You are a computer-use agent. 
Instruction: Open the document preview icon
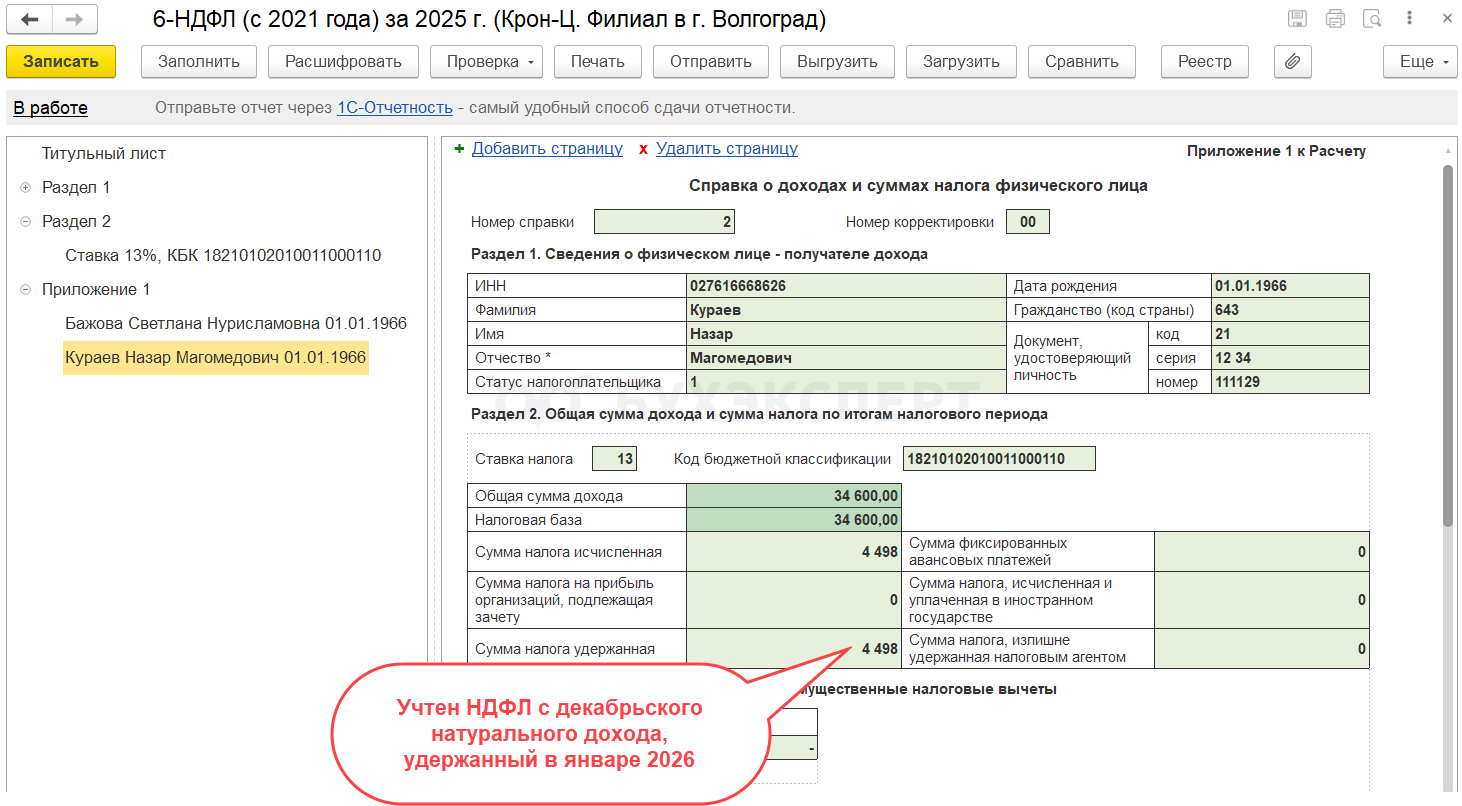tap(1373, 19)
